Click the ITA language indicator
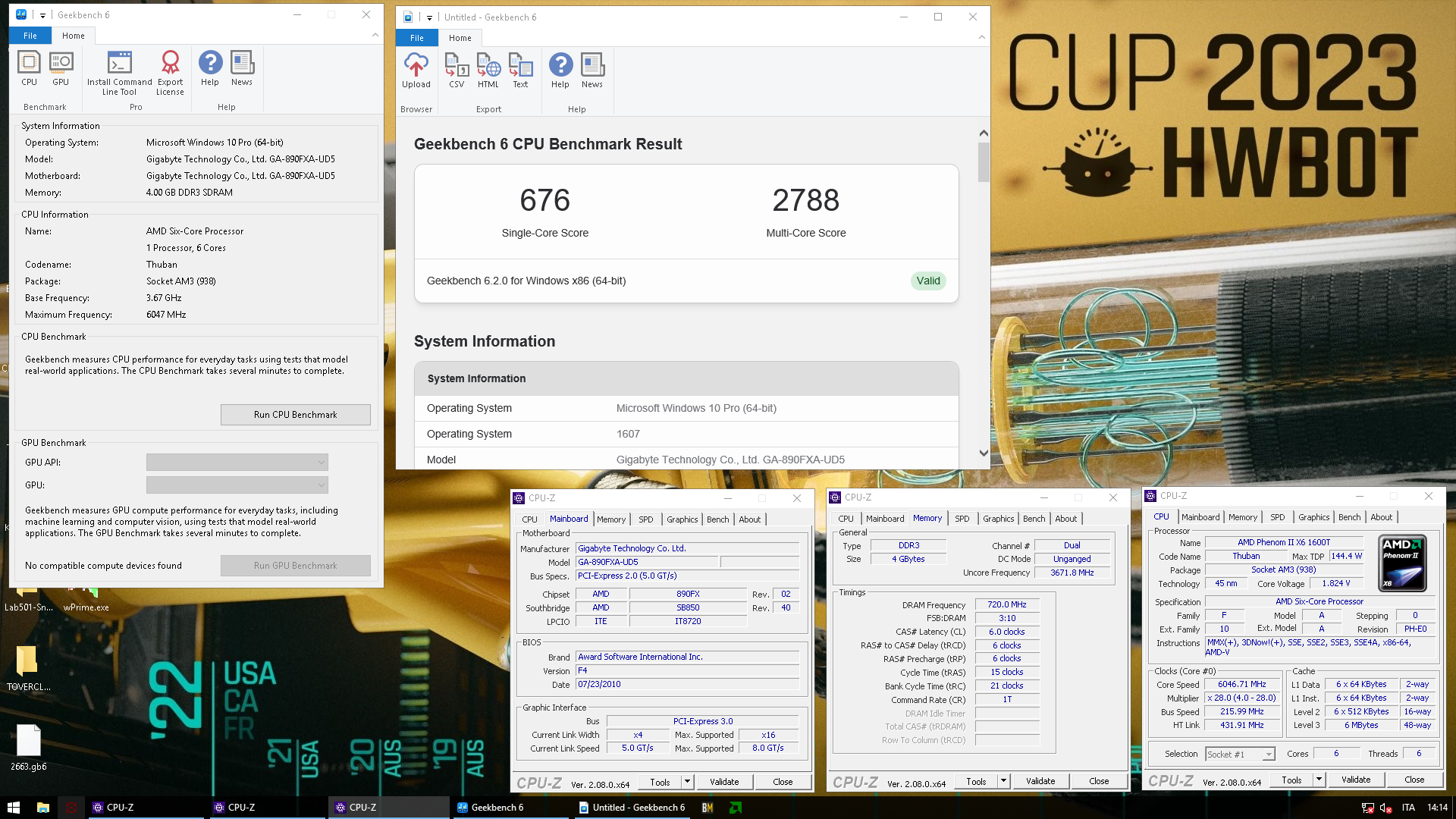1456x819 pixels. coord(1408,808)
